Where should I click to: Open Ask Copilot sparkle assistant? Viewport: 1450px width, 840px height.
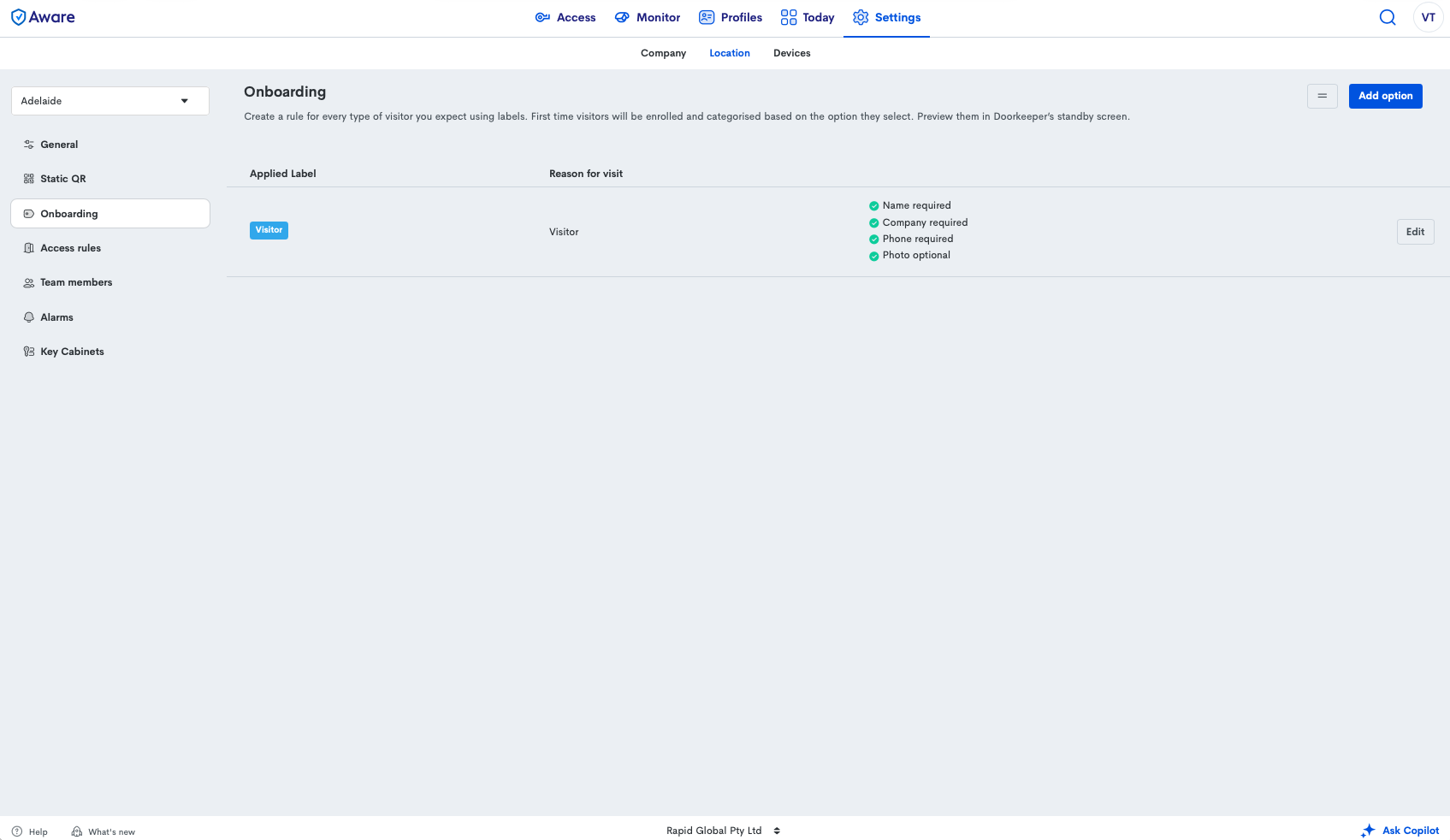(1400, 831)
